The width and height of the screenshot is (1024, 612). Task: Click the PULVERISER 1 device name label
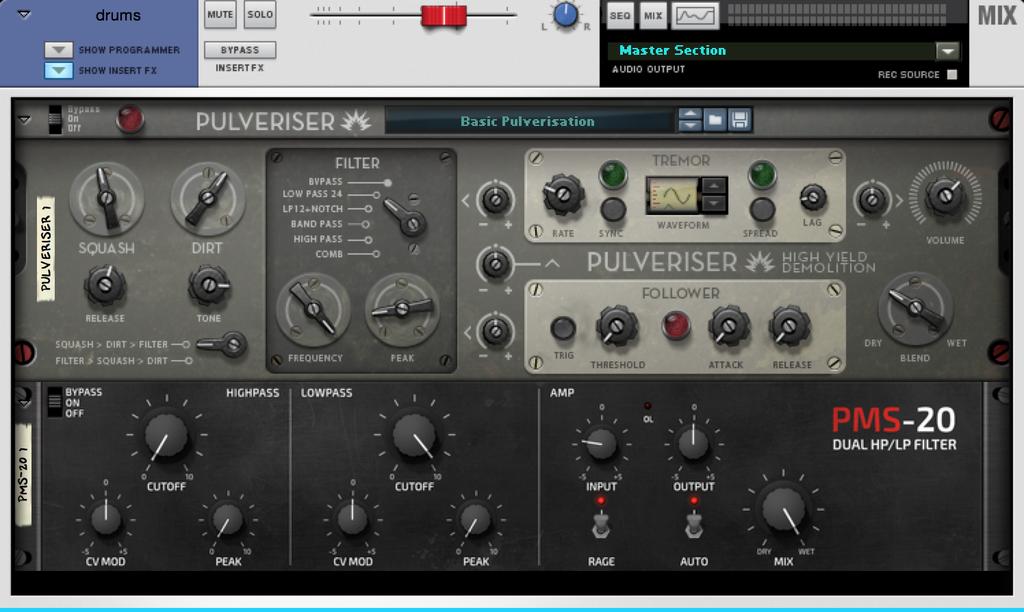(46, 249)
